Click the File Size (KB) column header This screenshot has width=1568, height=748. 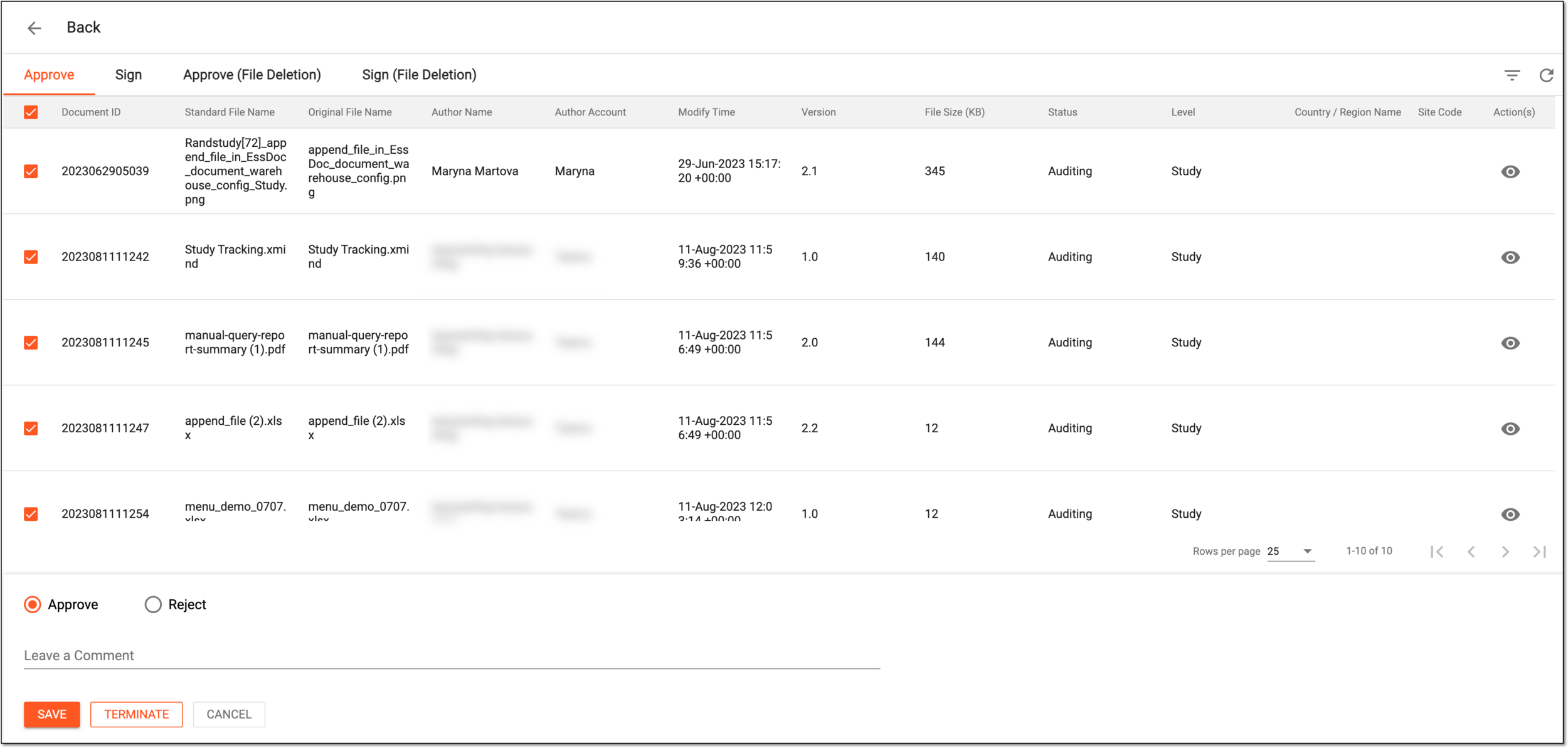point(955,112)
